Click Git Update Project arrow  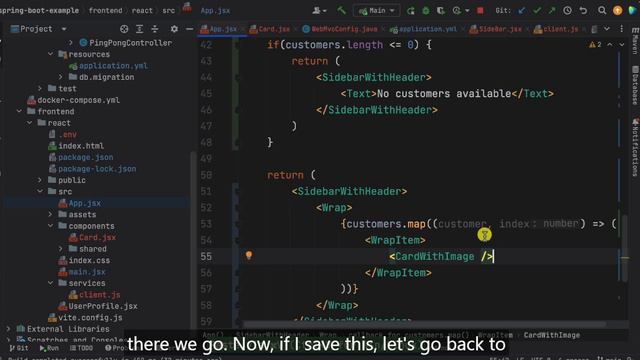522,11
